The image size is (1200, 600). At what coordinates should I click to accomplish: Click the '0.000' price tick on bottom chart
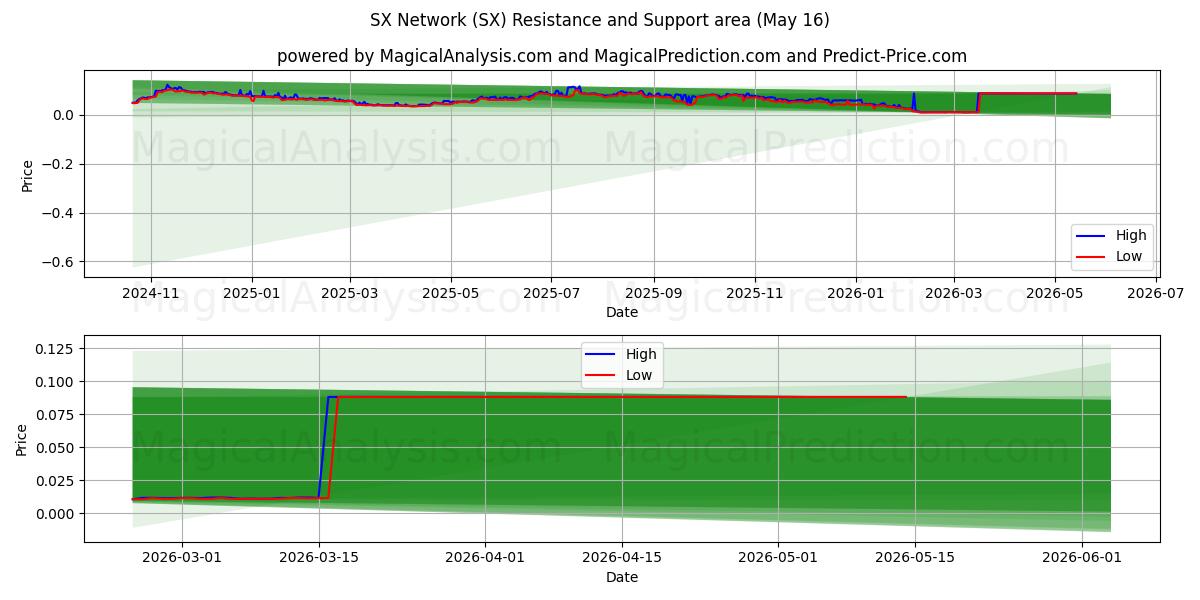coord(57,514)
